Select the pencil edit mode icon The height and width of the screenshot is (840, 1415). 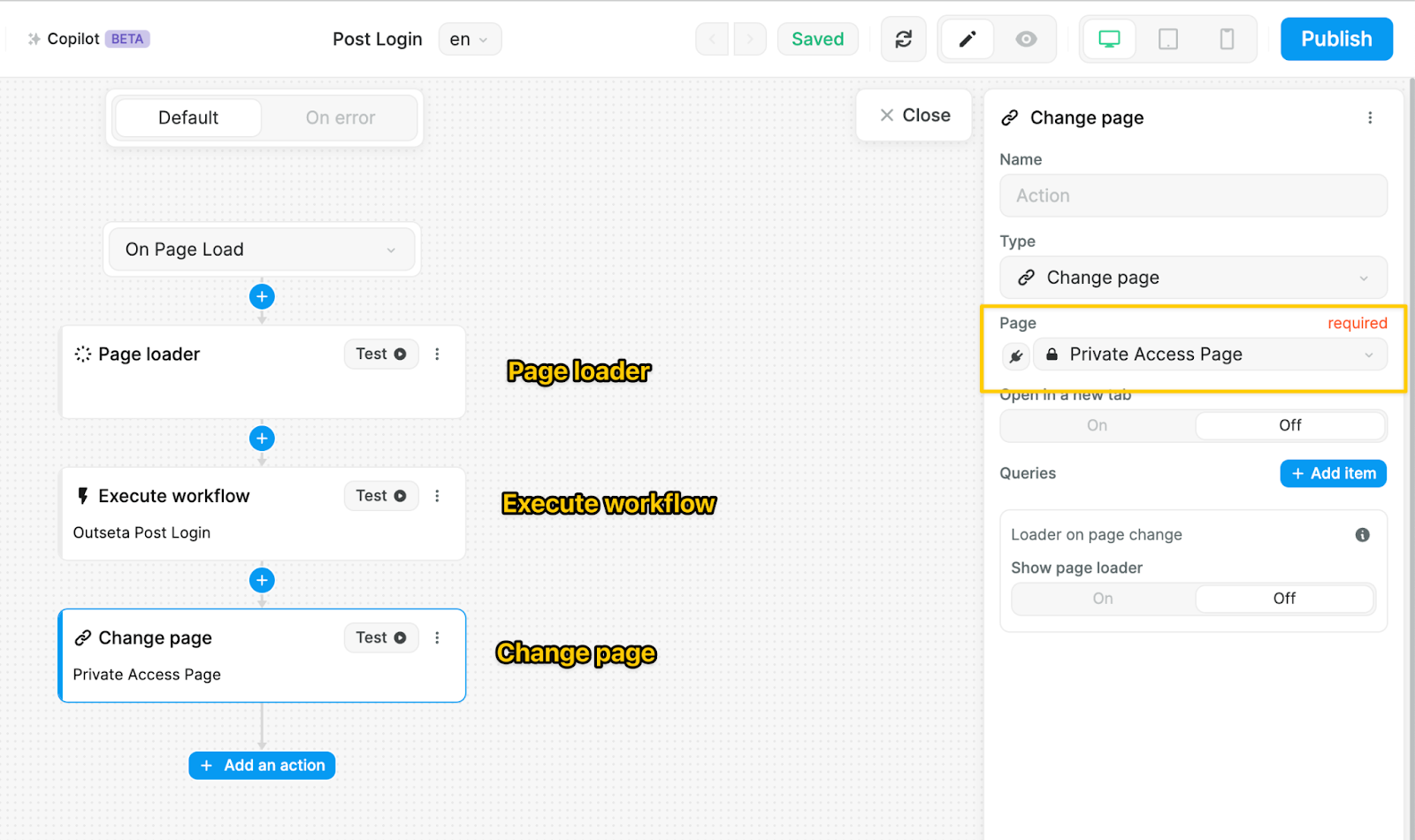967,39
